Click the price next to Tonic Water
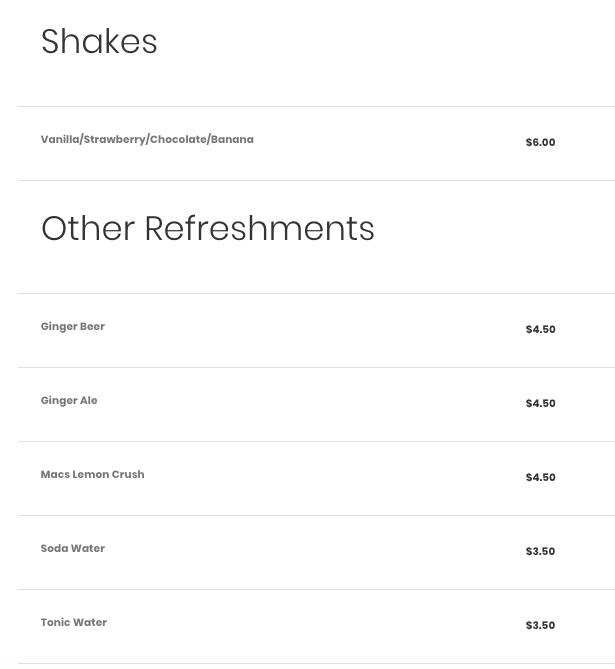 coord(540,626)
